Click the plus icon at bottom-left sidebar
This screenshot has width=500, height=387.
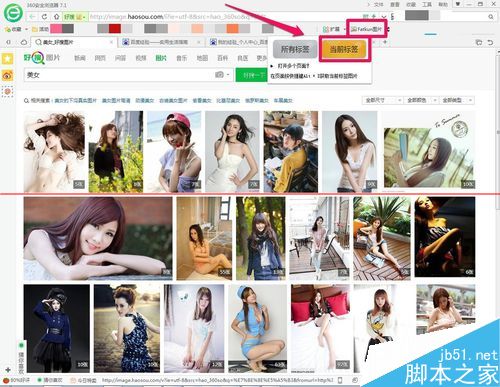tap(8, 370)
